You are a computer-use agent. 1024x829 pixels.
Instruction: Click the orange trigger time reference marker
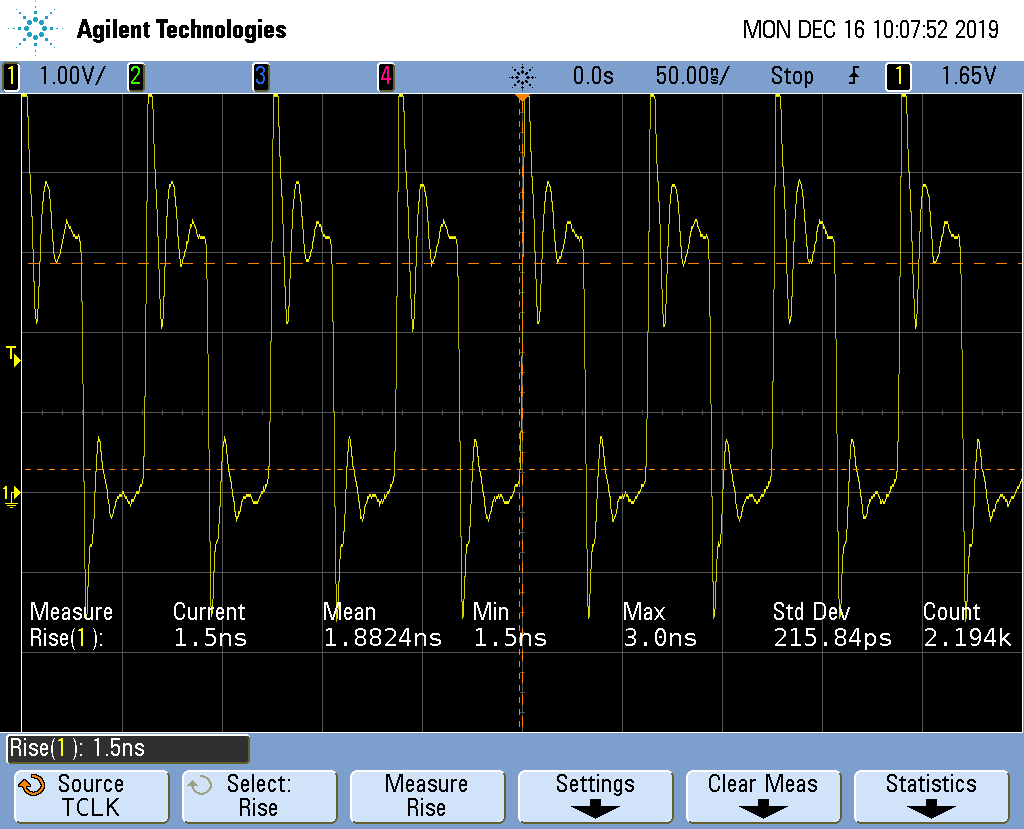pyautogui.click(x=521, y=99)
